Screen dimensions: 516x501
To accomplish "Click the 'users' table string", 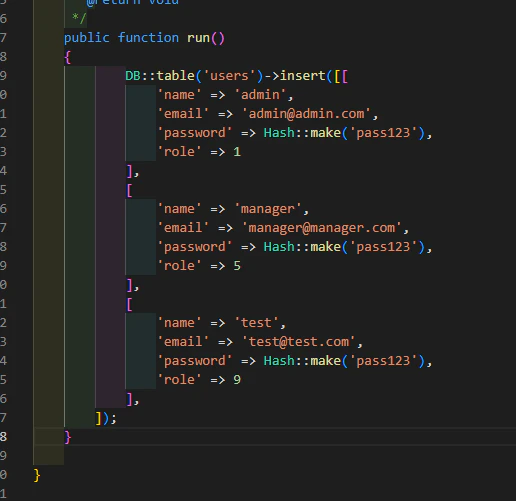I will pyautogui.click(x=229, y=76).
